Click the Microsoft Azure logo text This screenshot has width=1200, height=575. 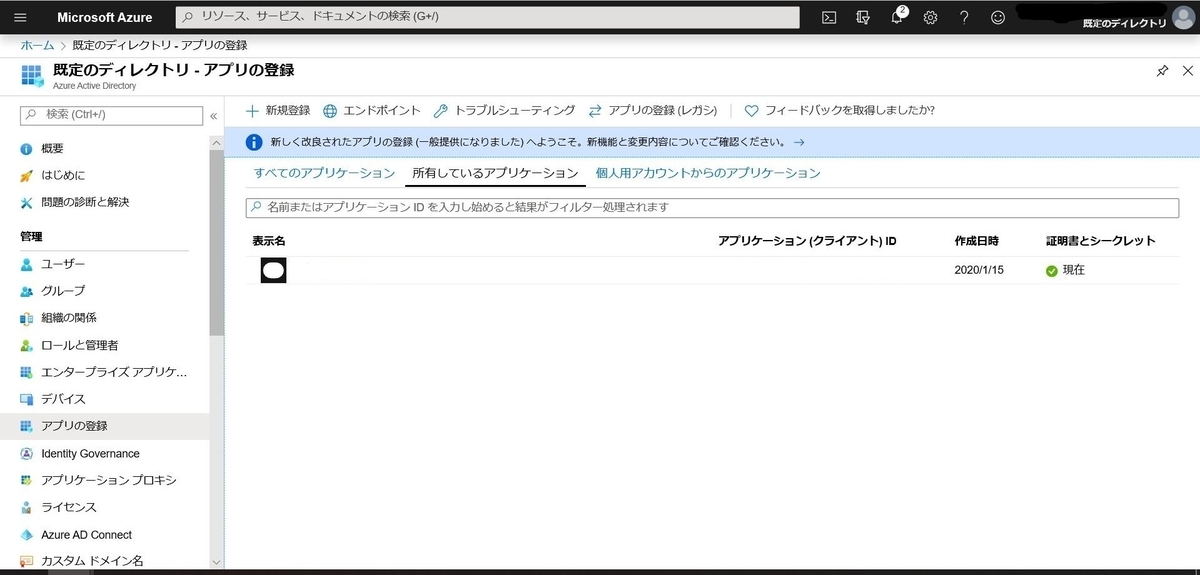click(105, 17)
